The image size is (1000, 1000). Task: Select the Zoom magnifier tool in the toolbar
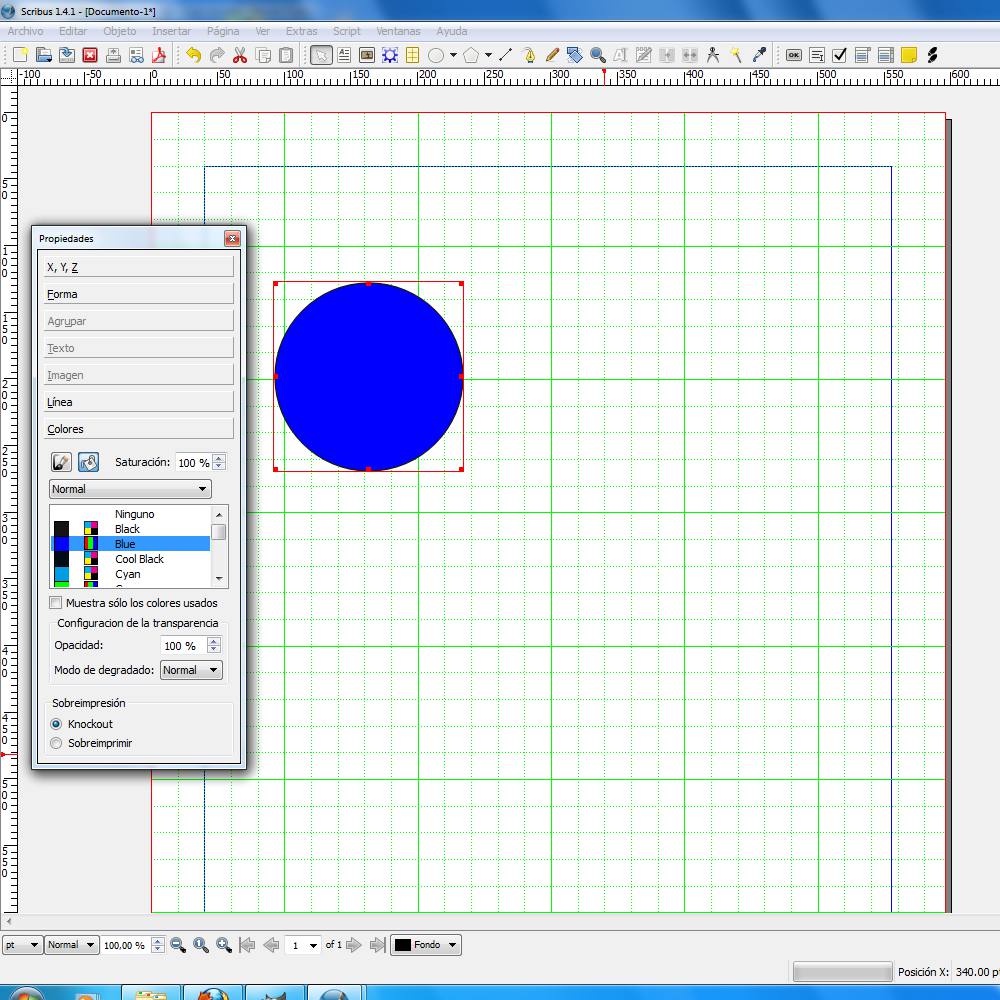point(598,55)
